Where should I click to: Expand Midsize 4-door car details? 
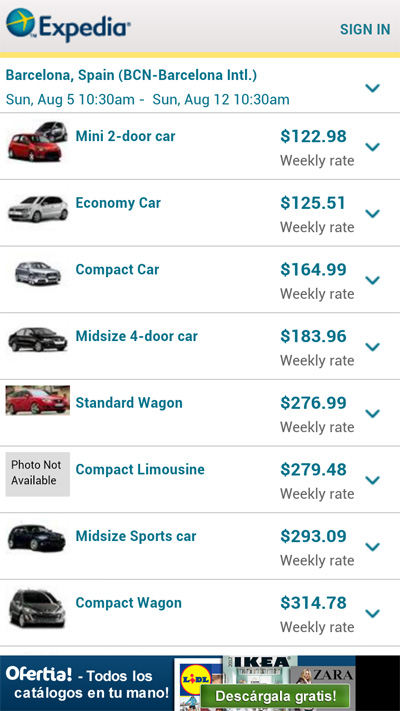(x=373, y=346)
